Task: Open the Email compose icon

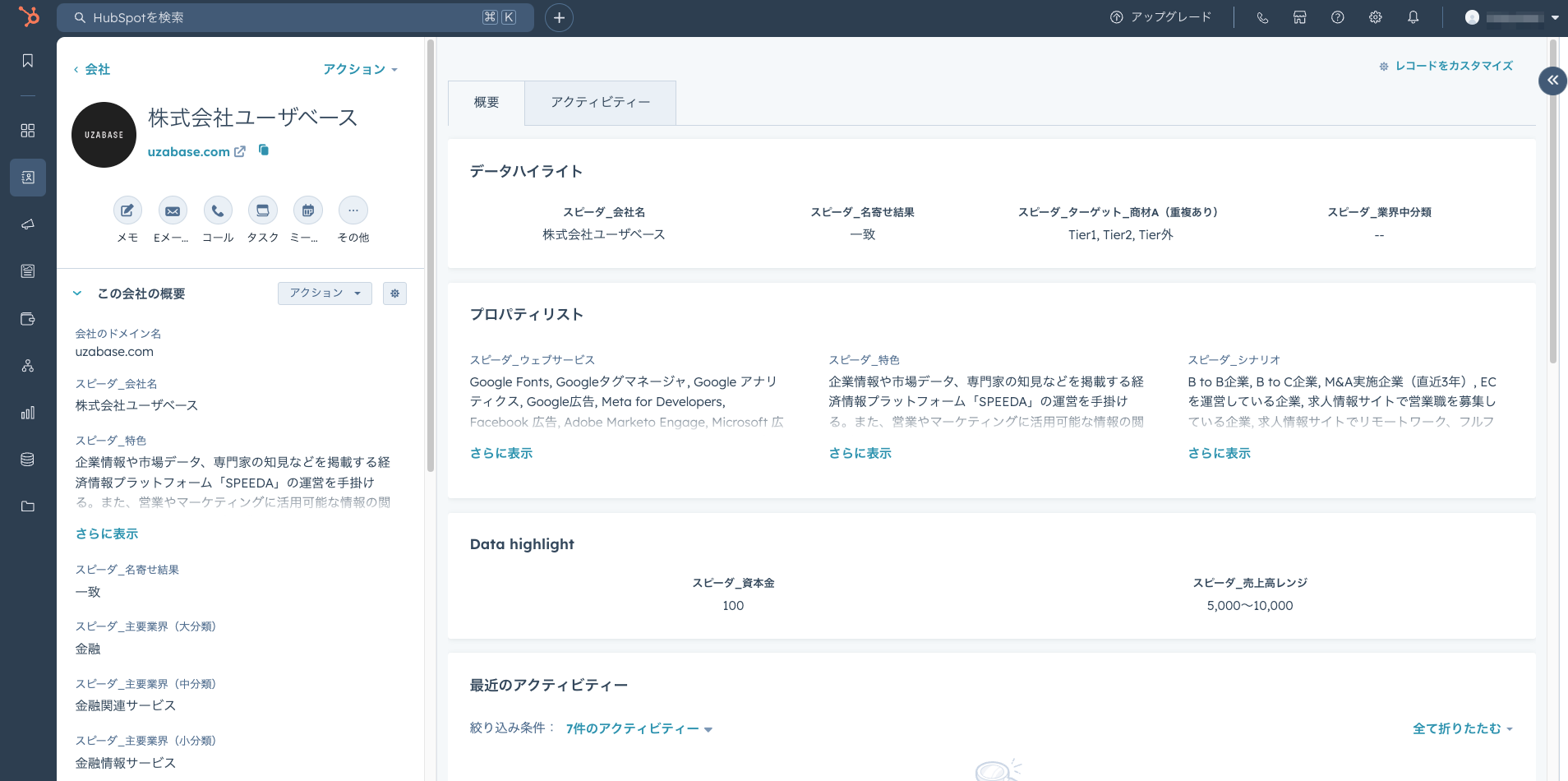Action: pos(173,211)
